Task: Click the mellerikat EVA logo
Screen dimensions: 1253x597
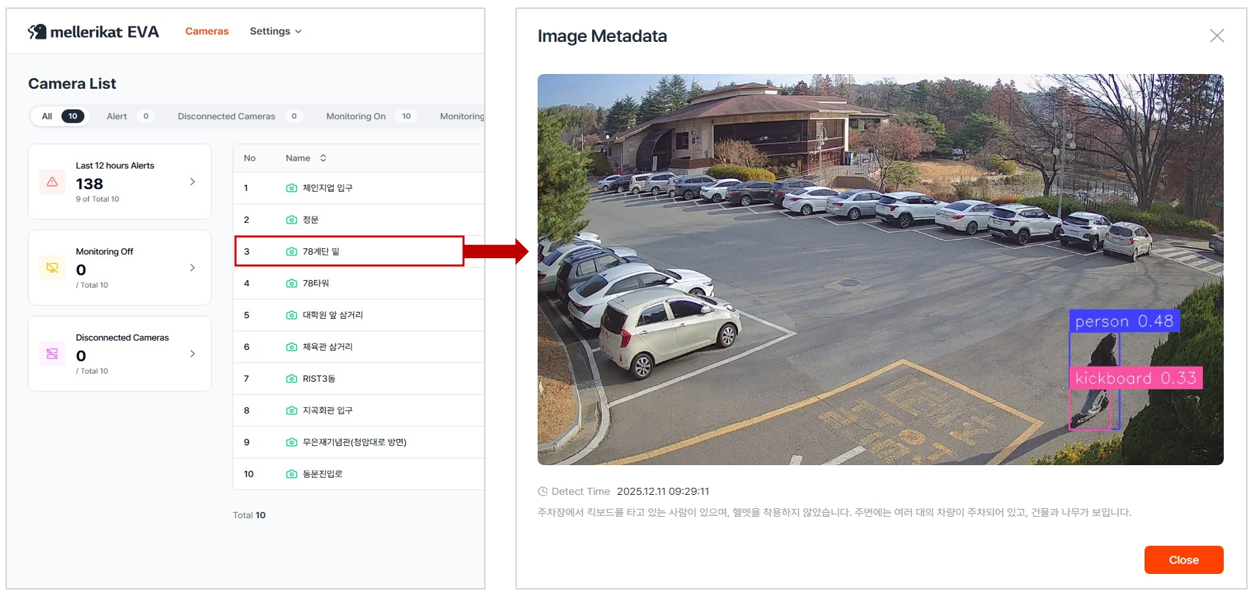Action: click(93, 32)
